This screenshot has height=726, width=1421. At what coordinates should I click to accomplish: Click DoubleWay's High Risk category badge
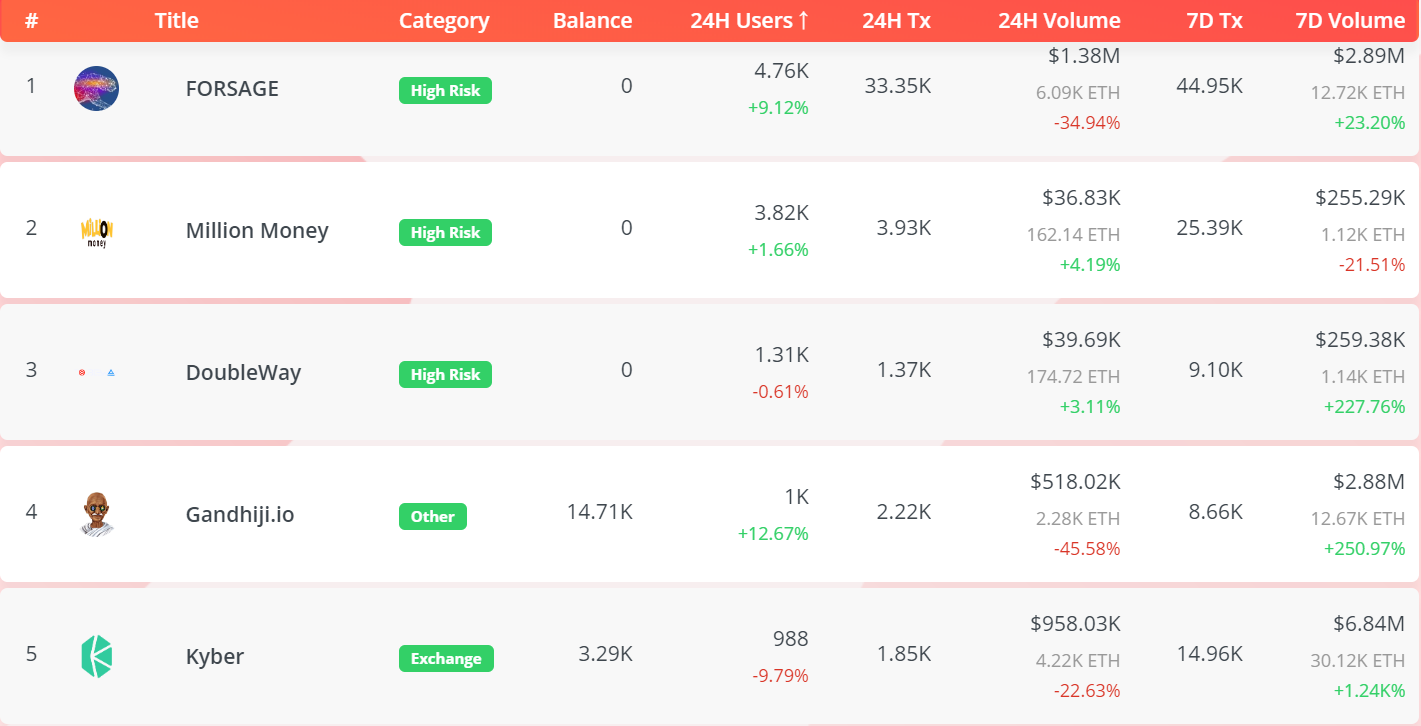coord(445,375)
